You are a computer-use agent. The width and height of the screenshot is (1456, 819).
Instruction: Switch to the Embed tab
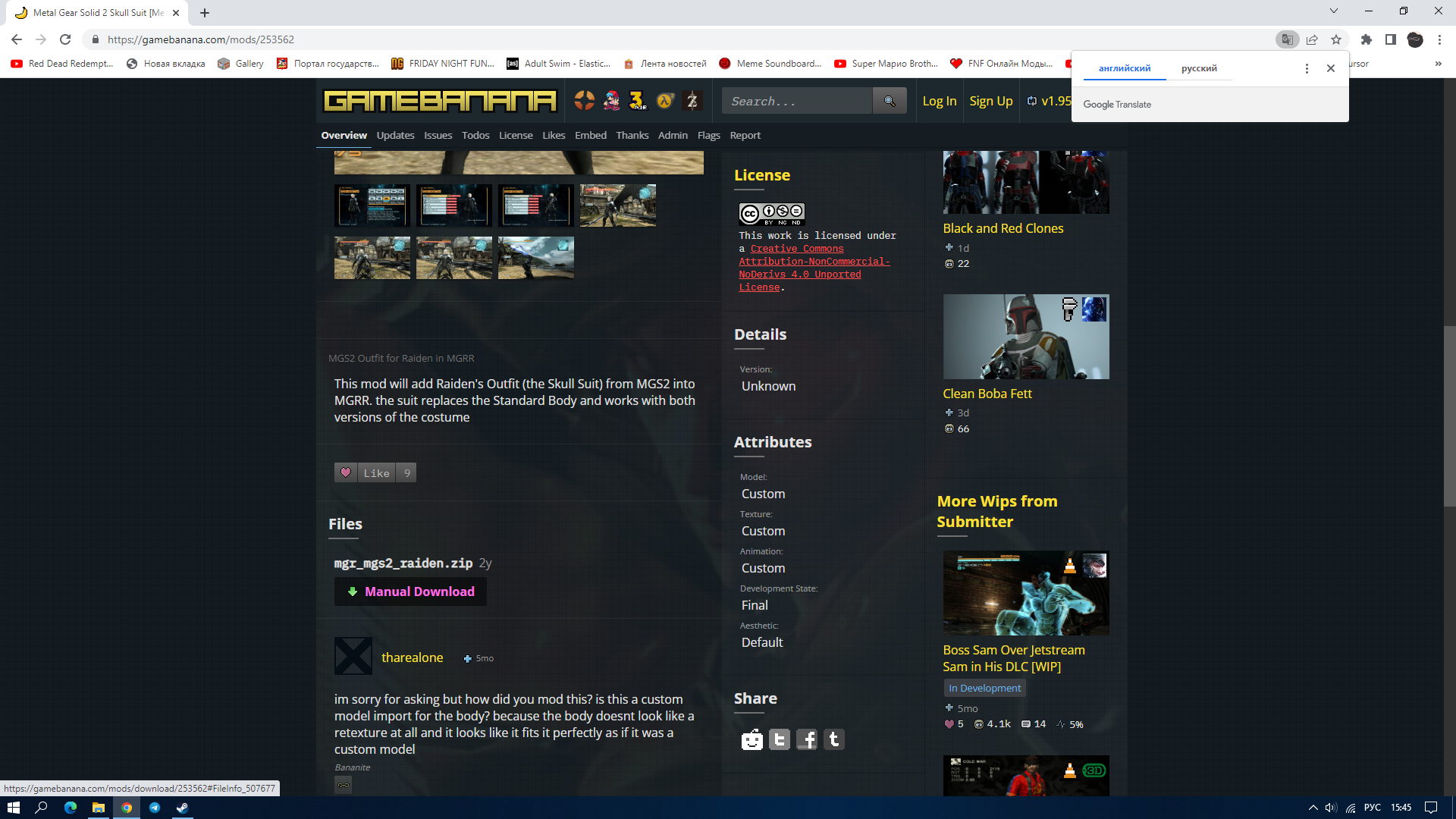(591, 135)
